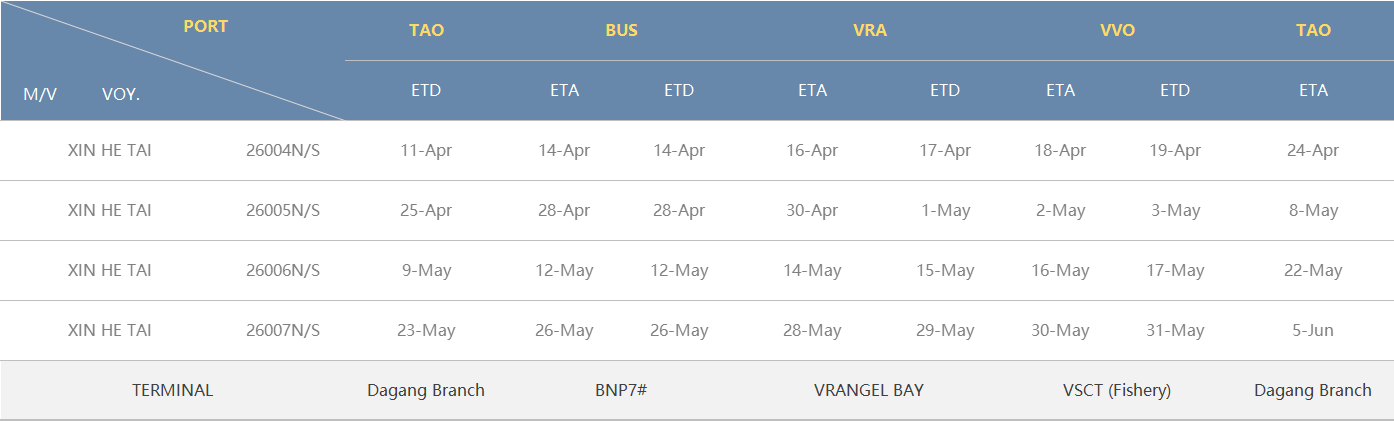
Task: Click the VSCT (Fishery) terminal
Action: click(1117, 390)
